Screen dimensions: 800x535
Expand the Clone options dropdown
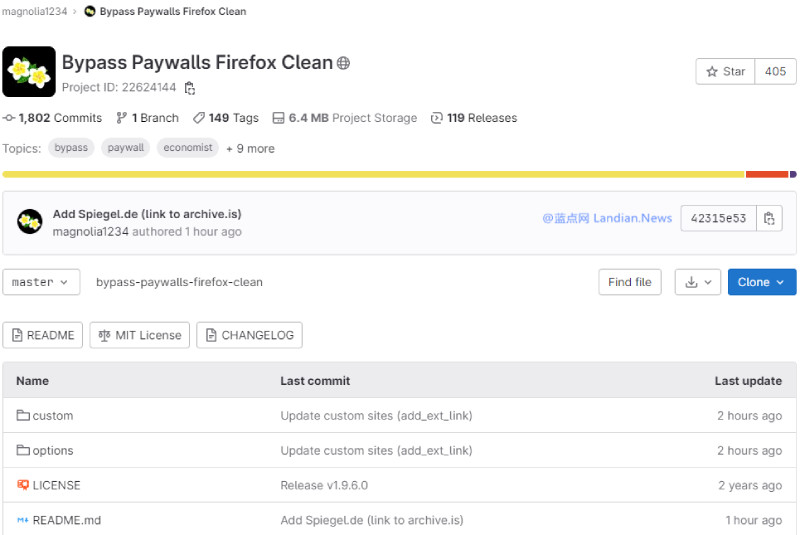[x=762, y=282]
